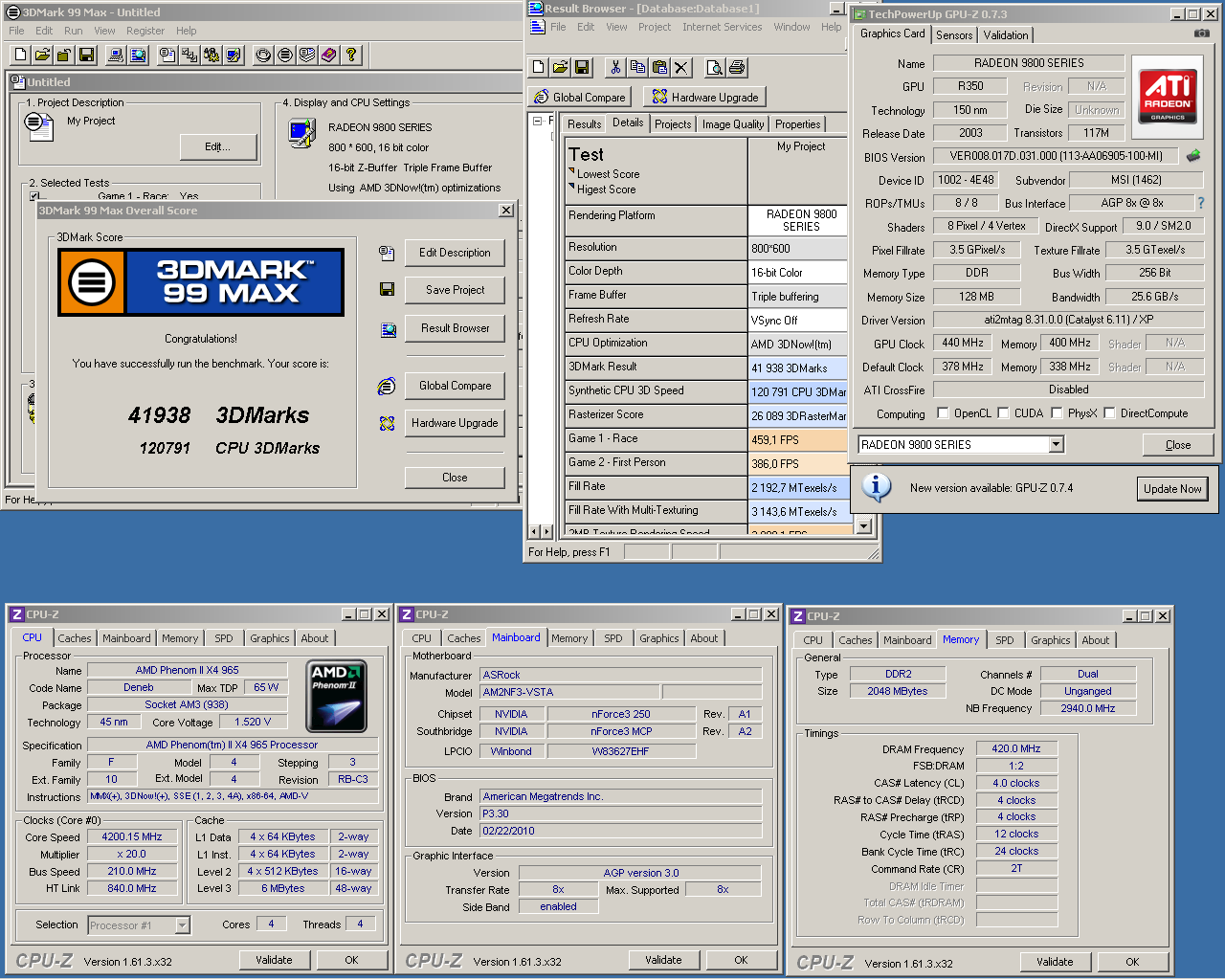Click the Close button in GPU-Z
The height and width of the screenshot is (980, 1225).
click(1178, 445)
